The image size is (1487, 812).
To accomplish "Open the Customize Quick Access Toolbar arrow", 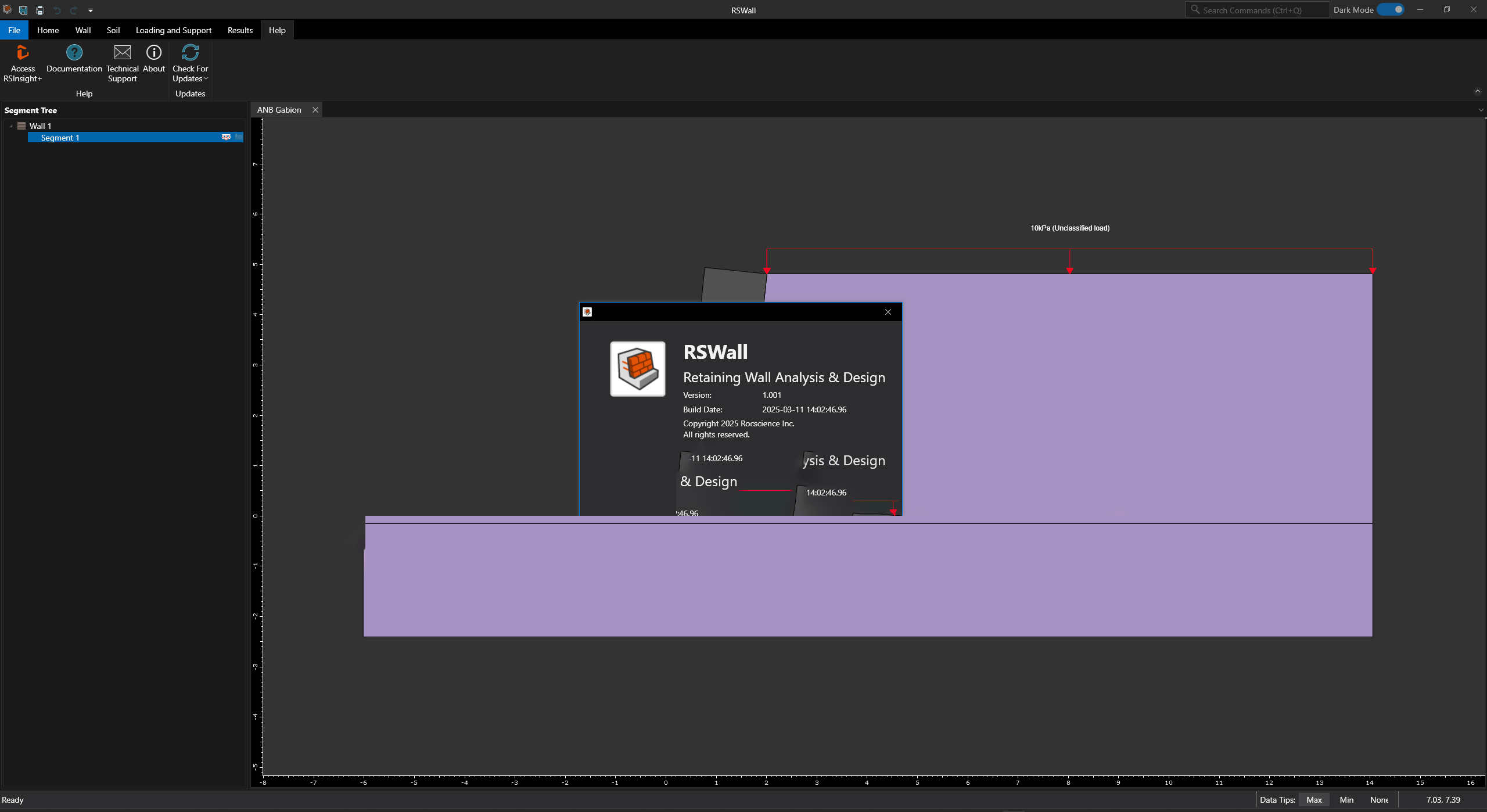I will click(x=91, y=10).
